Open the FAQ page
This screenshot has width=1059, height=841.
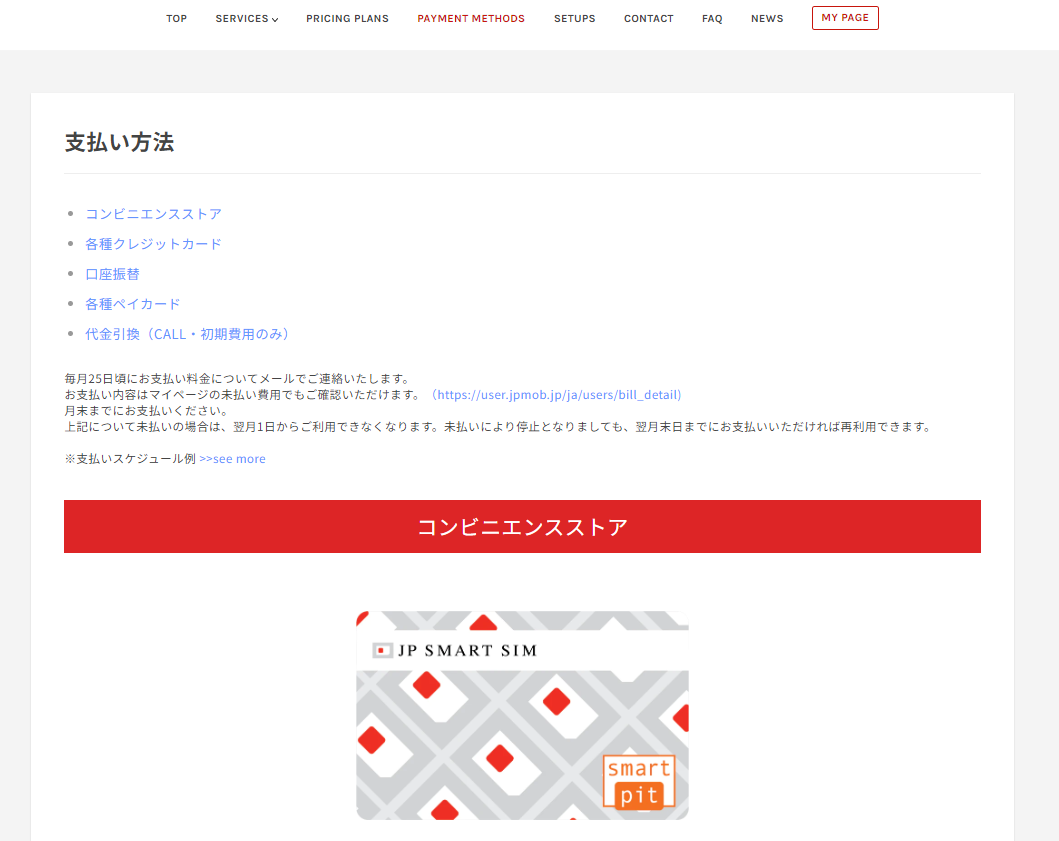(712, 18)
